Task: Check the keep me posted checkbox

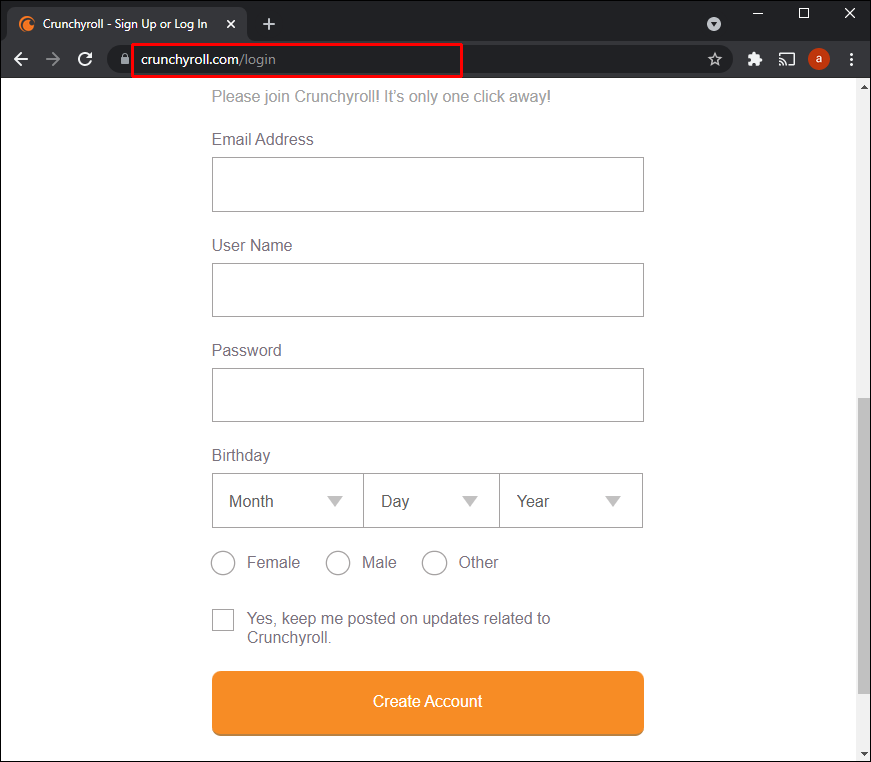Action: tap(223, 620)
